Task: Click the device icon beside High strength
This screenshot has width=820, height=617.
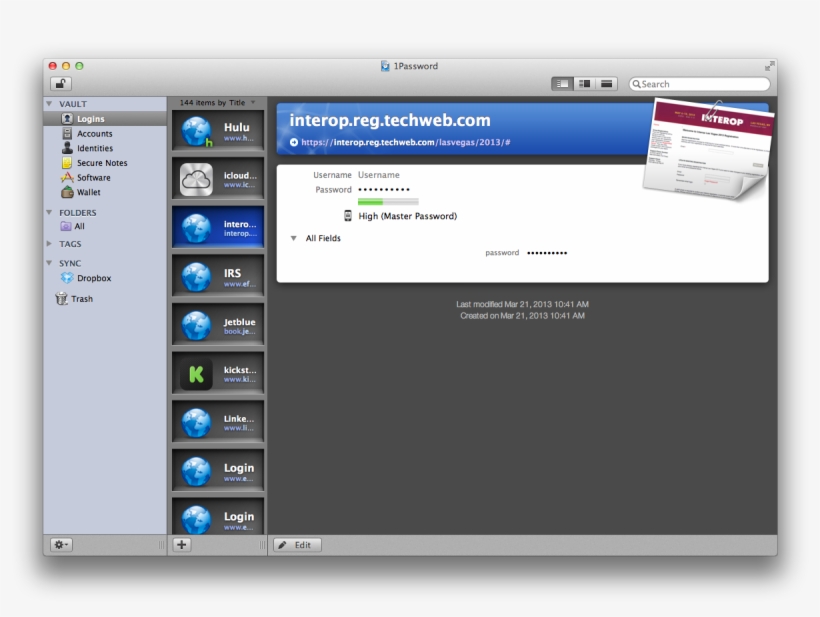Action: [x=348, y=215]
